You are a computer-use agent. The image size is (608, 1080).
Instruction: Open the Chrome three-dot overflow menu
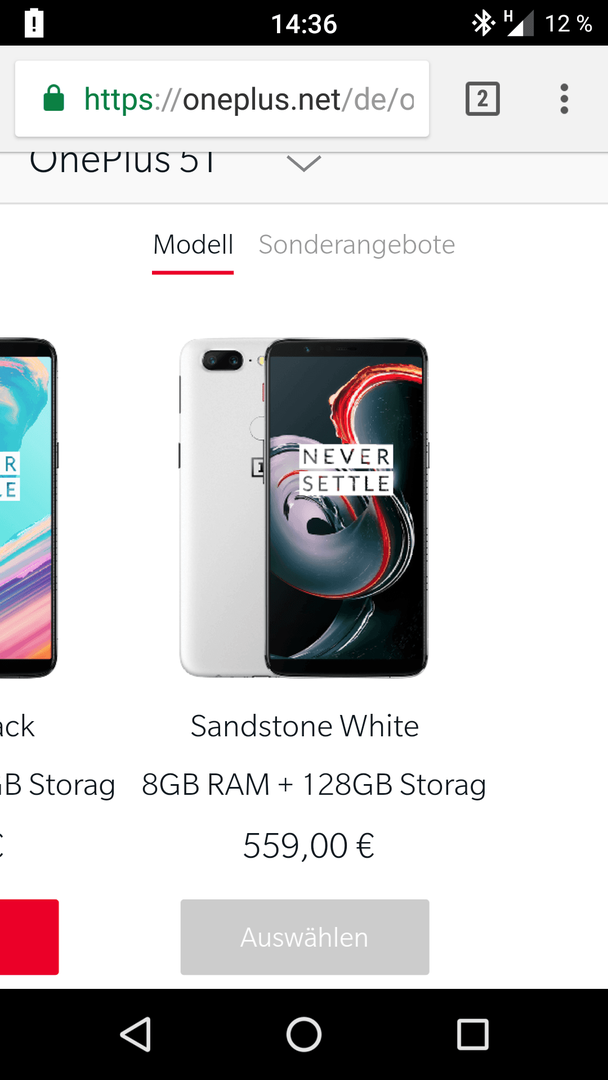tap(564, 98)
